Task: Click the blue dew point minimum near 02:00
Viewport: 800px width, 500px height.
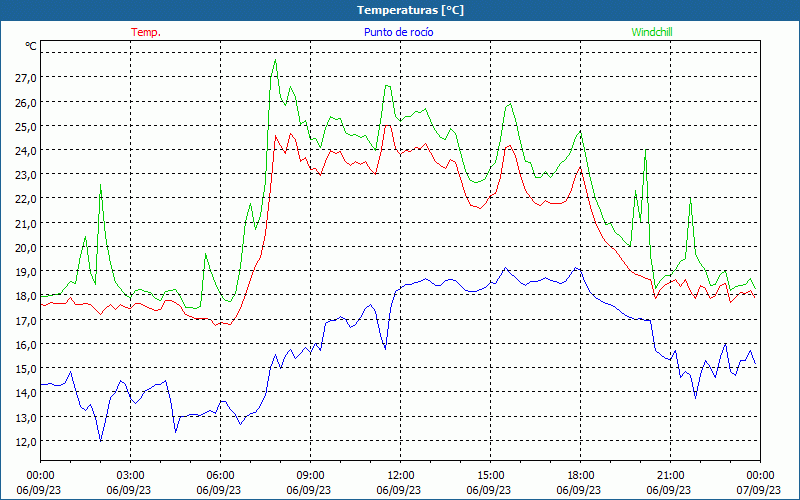Action: pos(101,440)
